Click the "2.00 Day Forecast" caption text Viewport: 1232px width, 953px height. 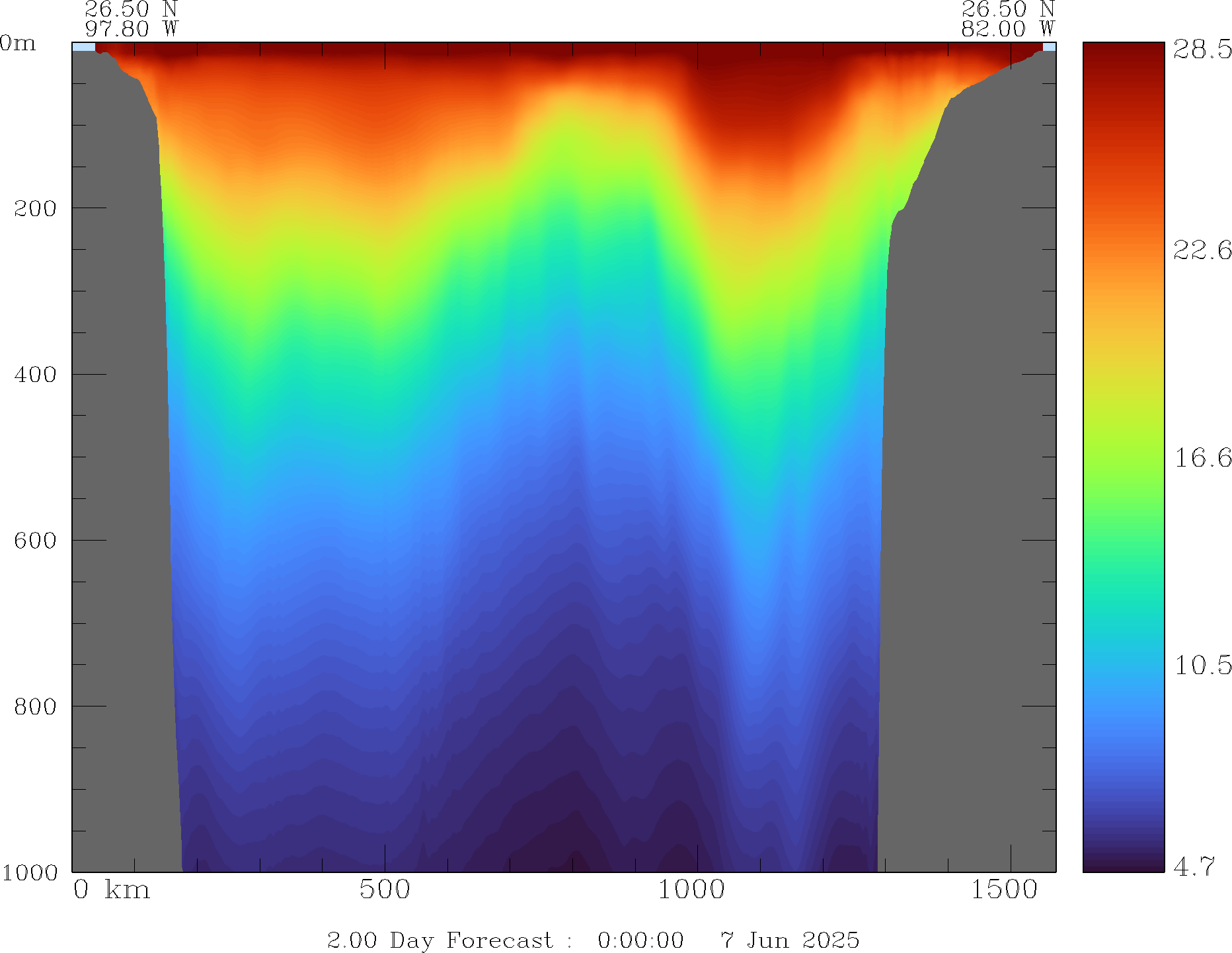[x=440, y=940]
